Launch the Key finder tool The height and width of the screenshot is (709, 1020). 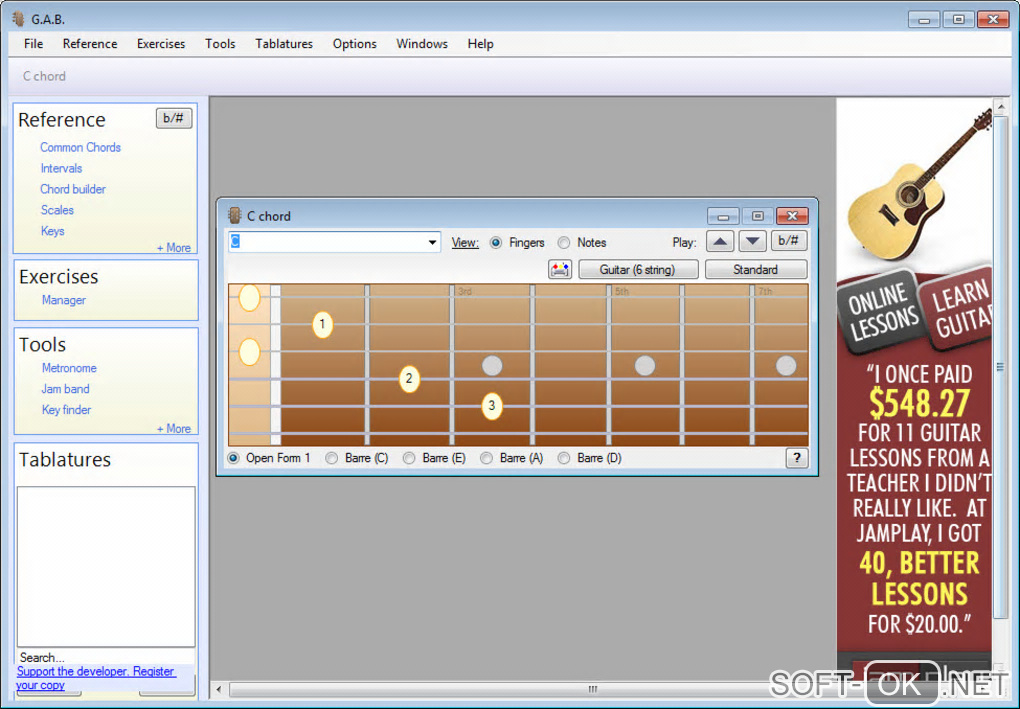(66, 410)
